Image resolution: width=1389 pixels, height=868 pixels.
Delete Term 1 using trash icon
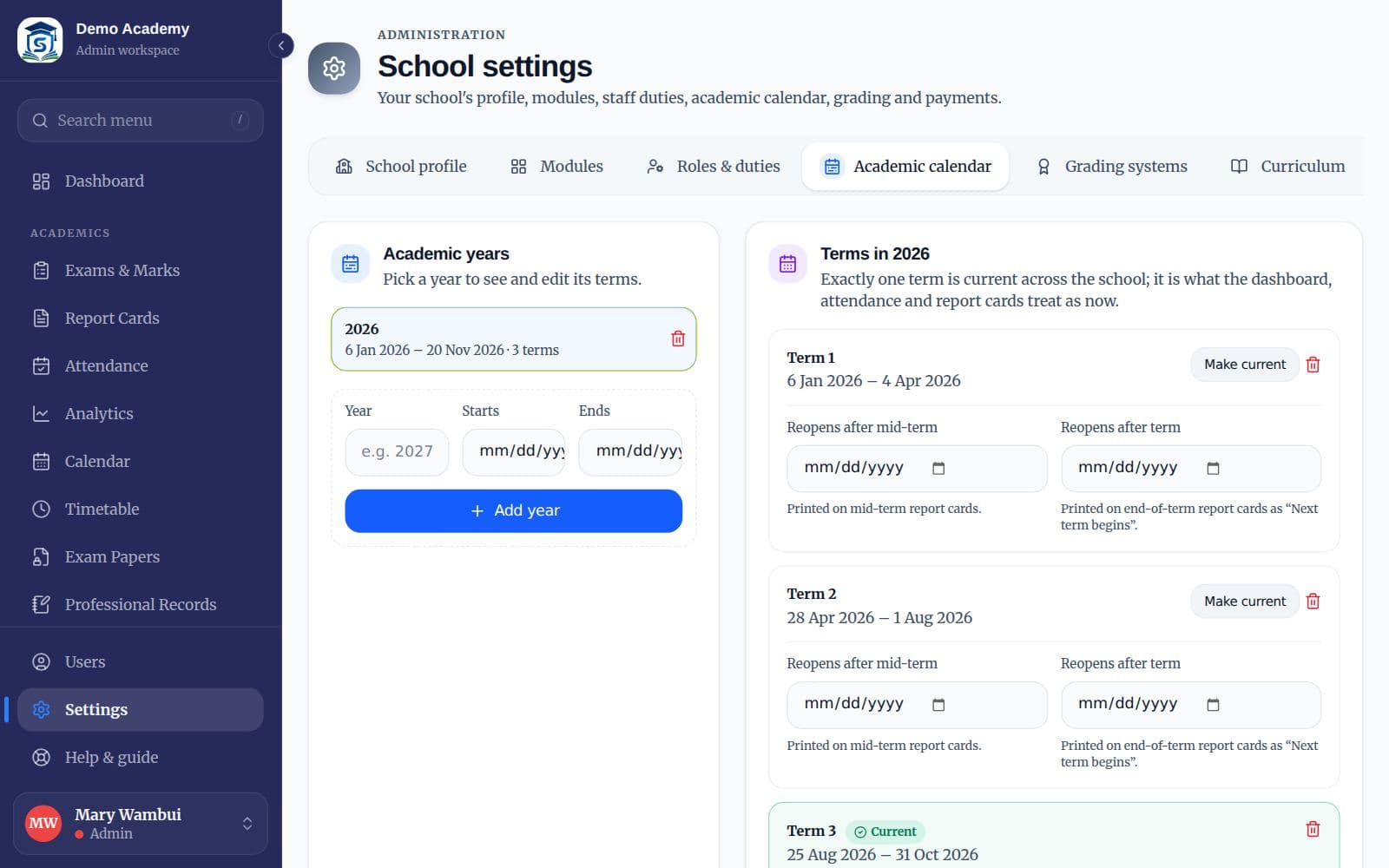click(1313, 365)
